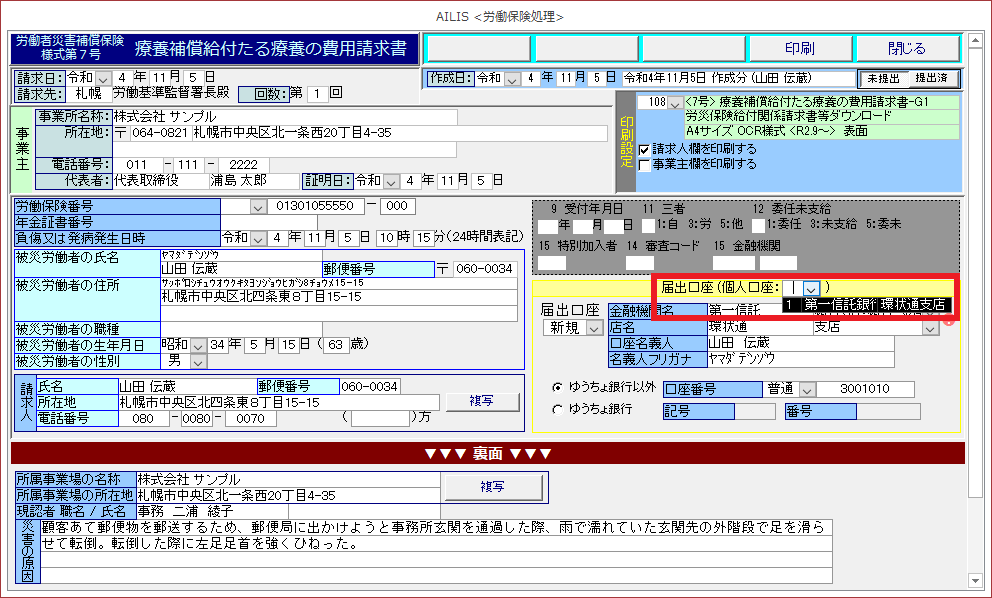Expand the 108 print form dropdown
Image resolution: width=992 pixels, height=598 pixels.
pyautogui.click(x=675, y=103)
